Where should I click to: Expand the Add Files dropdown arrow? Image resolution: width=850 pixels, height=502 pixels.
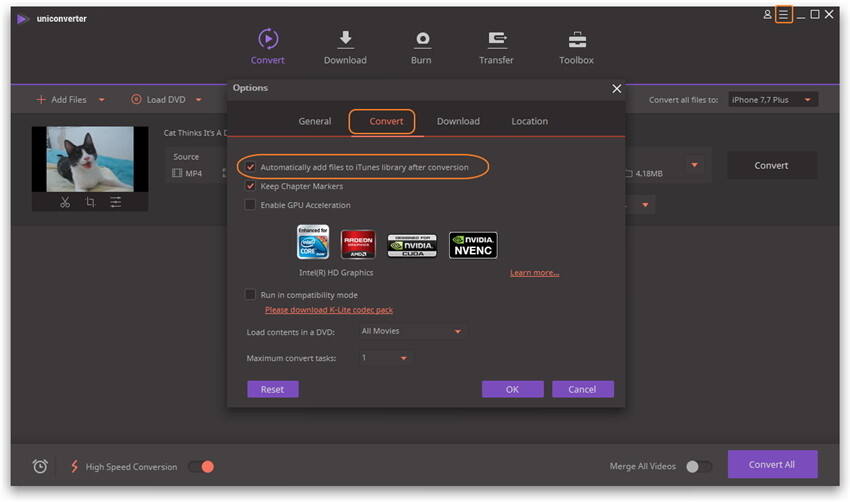pyautogui.click(x=101, y=100)
